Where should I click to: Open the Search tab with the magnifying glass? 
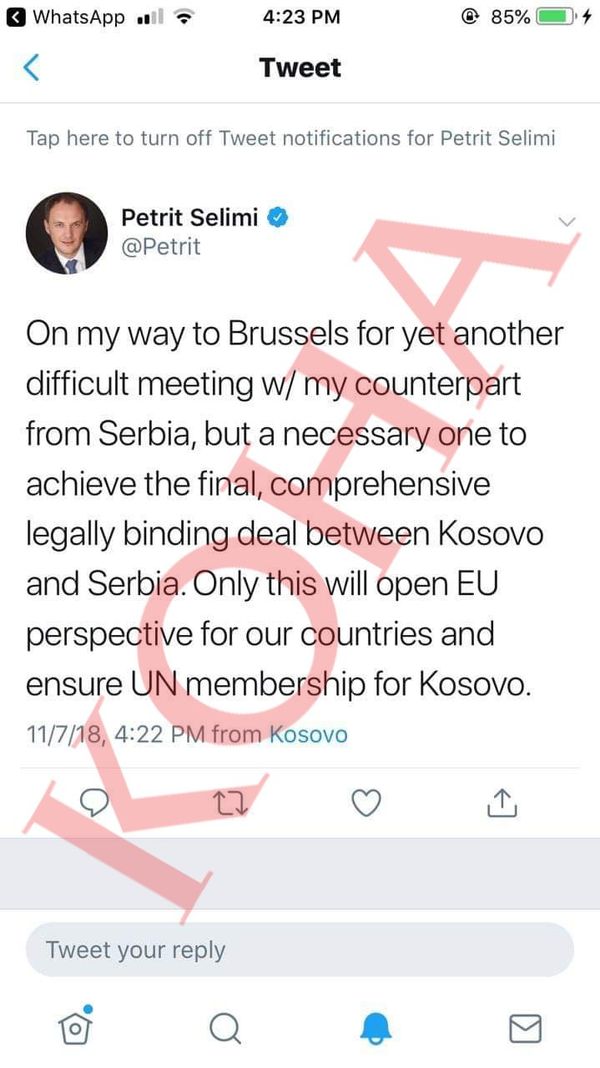coord(225,1028)
